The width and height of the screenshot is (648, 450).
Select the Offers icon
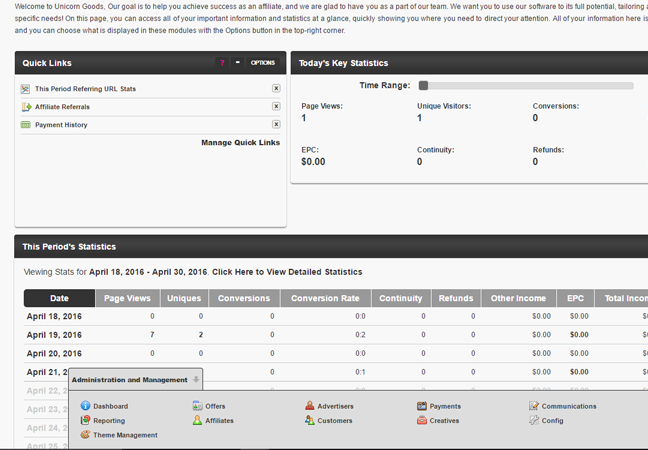coord(198,406)
